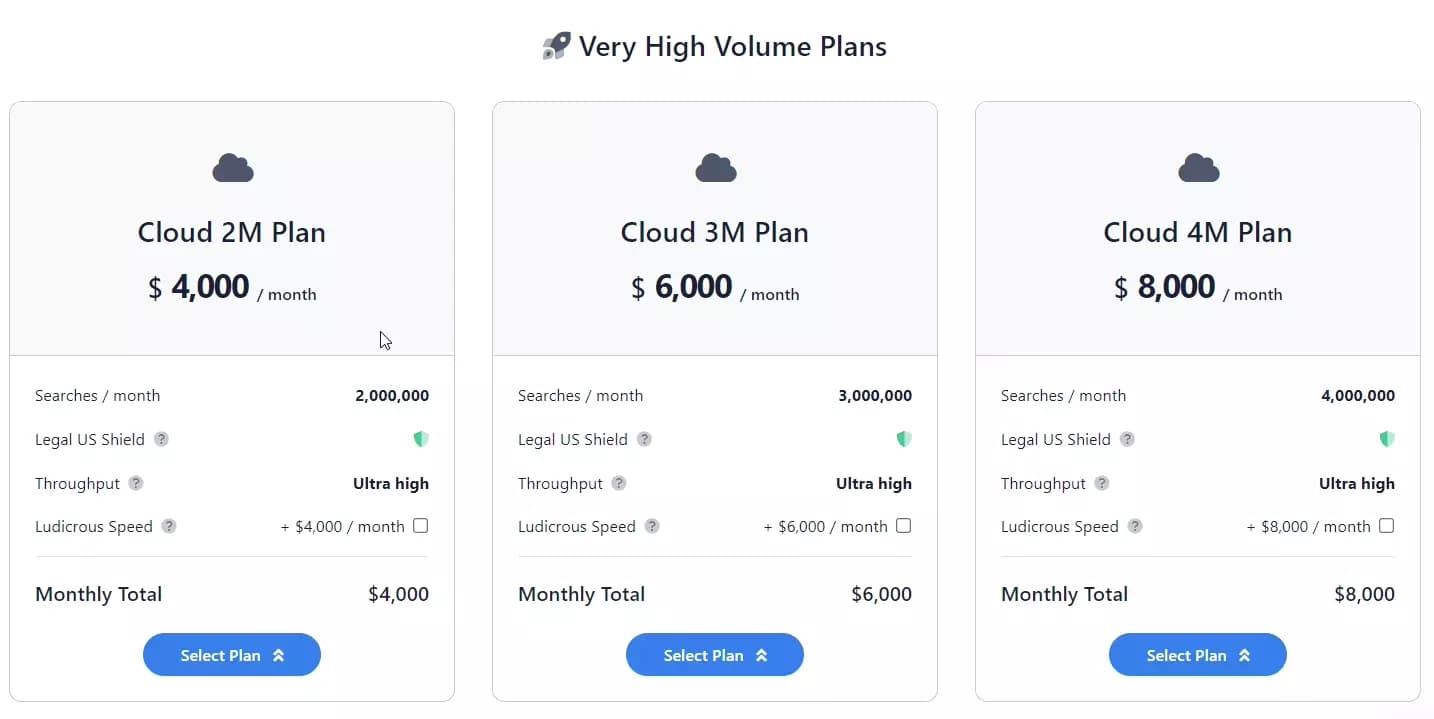The image size is (1434, 719).
Task: Select the Cloud 3M Plan
Action: tap(715, 655)
